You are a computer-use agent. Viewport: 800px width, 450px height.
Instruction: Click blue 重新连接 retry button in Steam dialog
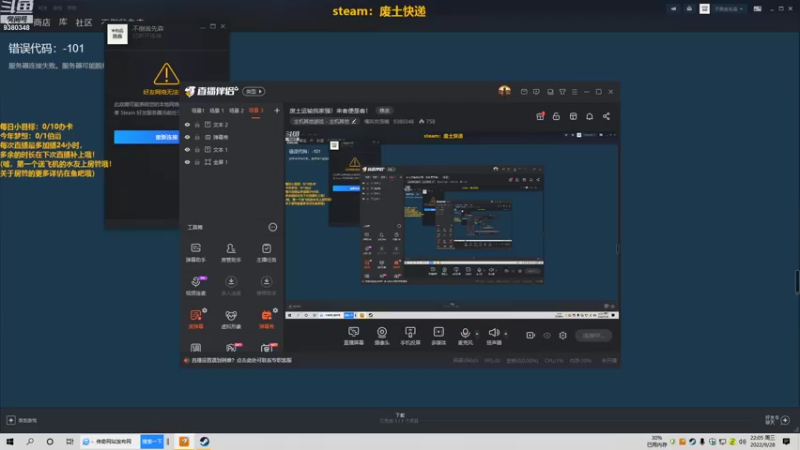[x=147, y=137]
